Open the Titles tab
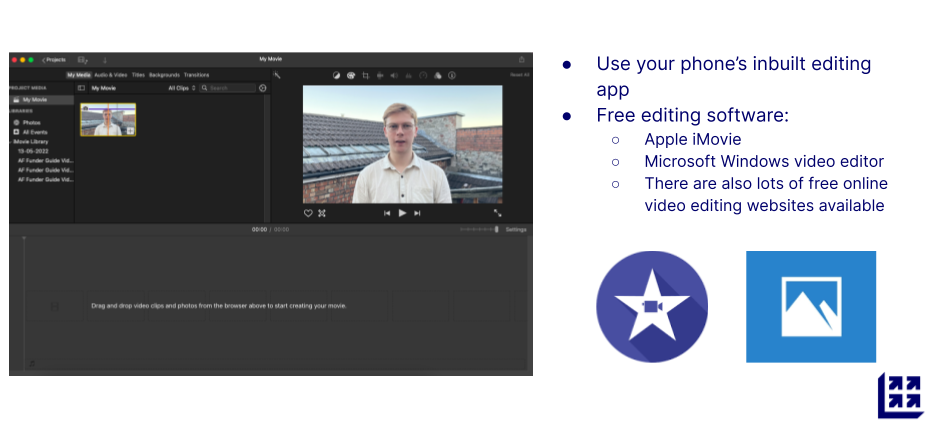The image size is (941, 437). tap(138, 75)
